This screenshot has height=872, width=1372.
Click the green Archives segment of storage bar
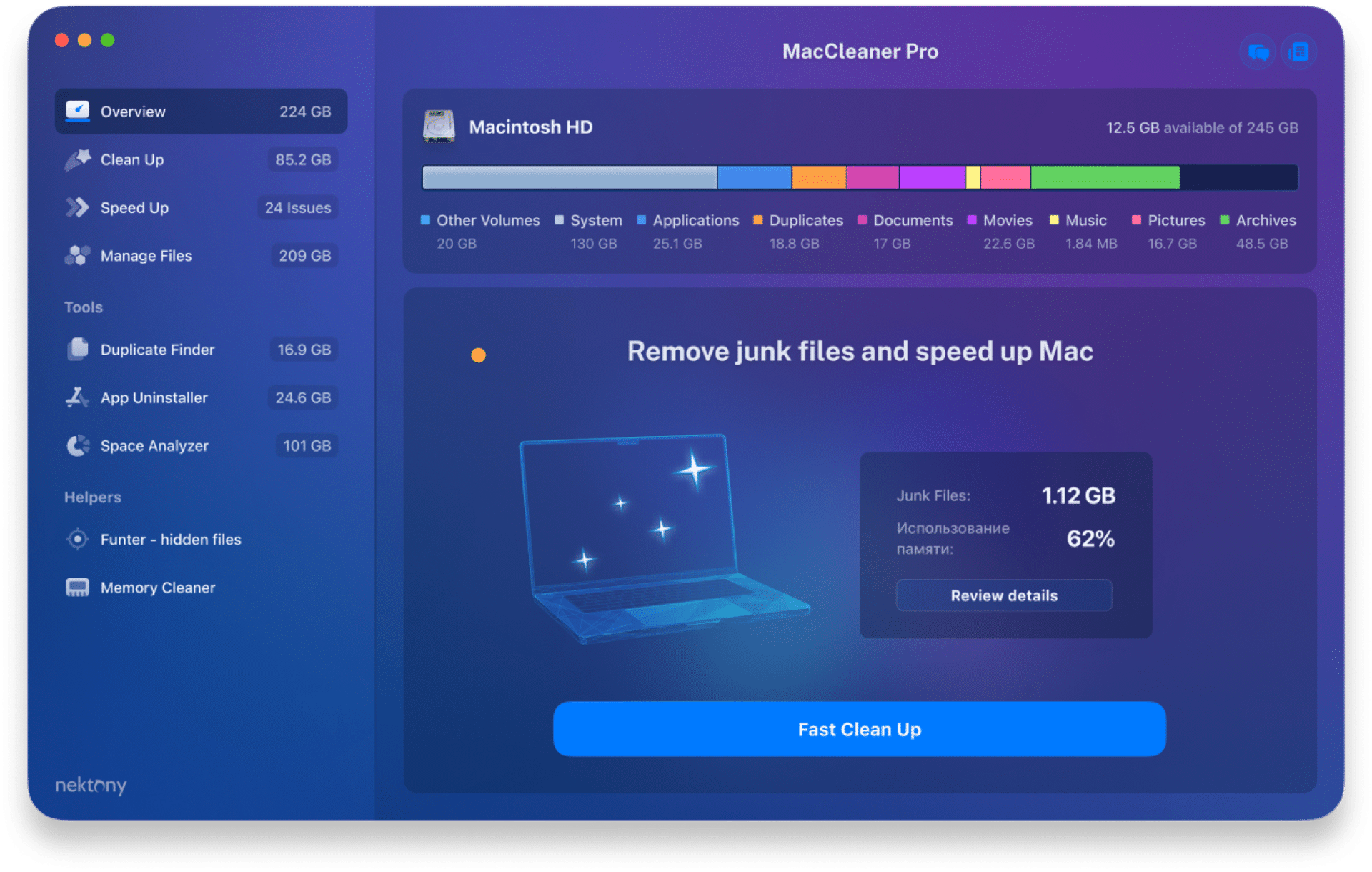click(x=1105, y=177)
